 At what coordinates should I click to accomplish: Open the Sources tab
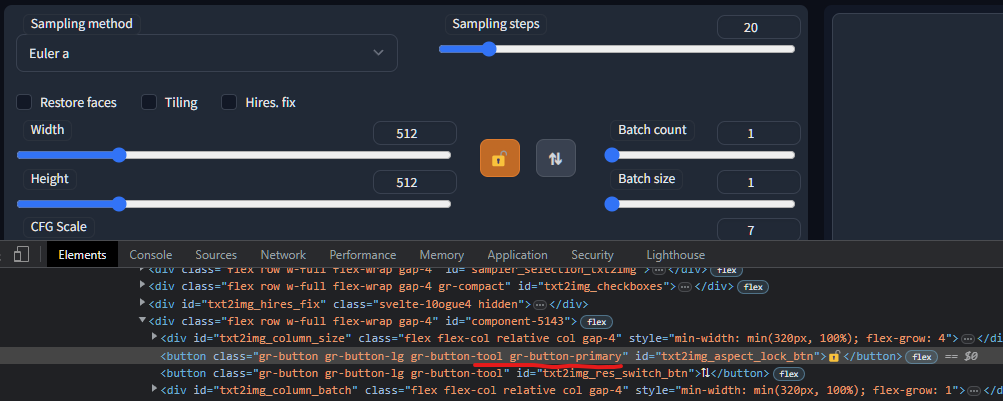pos(216,255)
